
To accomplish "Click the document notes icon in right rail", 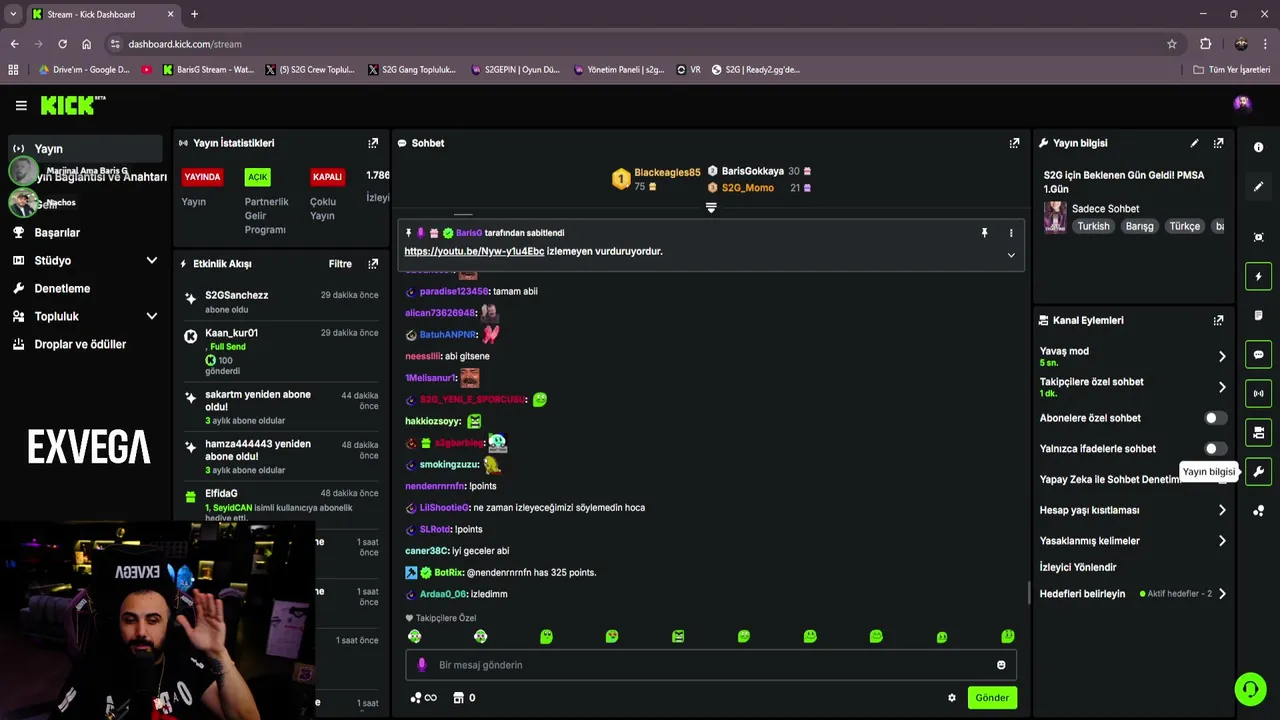I will coord(1258,315).
